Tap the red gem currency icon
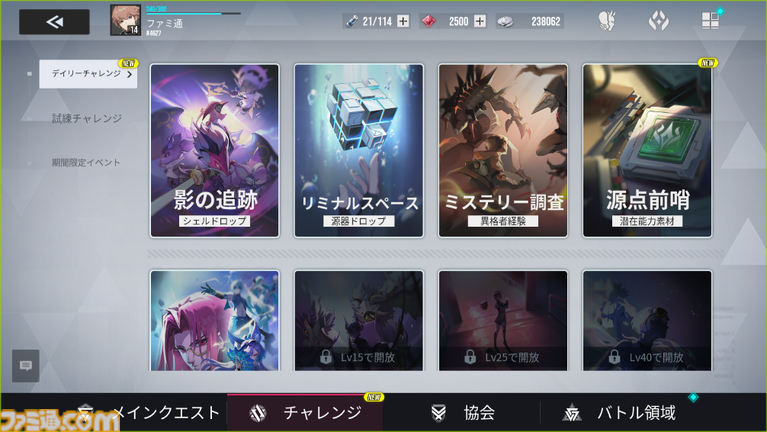Image resolution: width=767 pixels, height=432 pixels. [x=429, y=21]
